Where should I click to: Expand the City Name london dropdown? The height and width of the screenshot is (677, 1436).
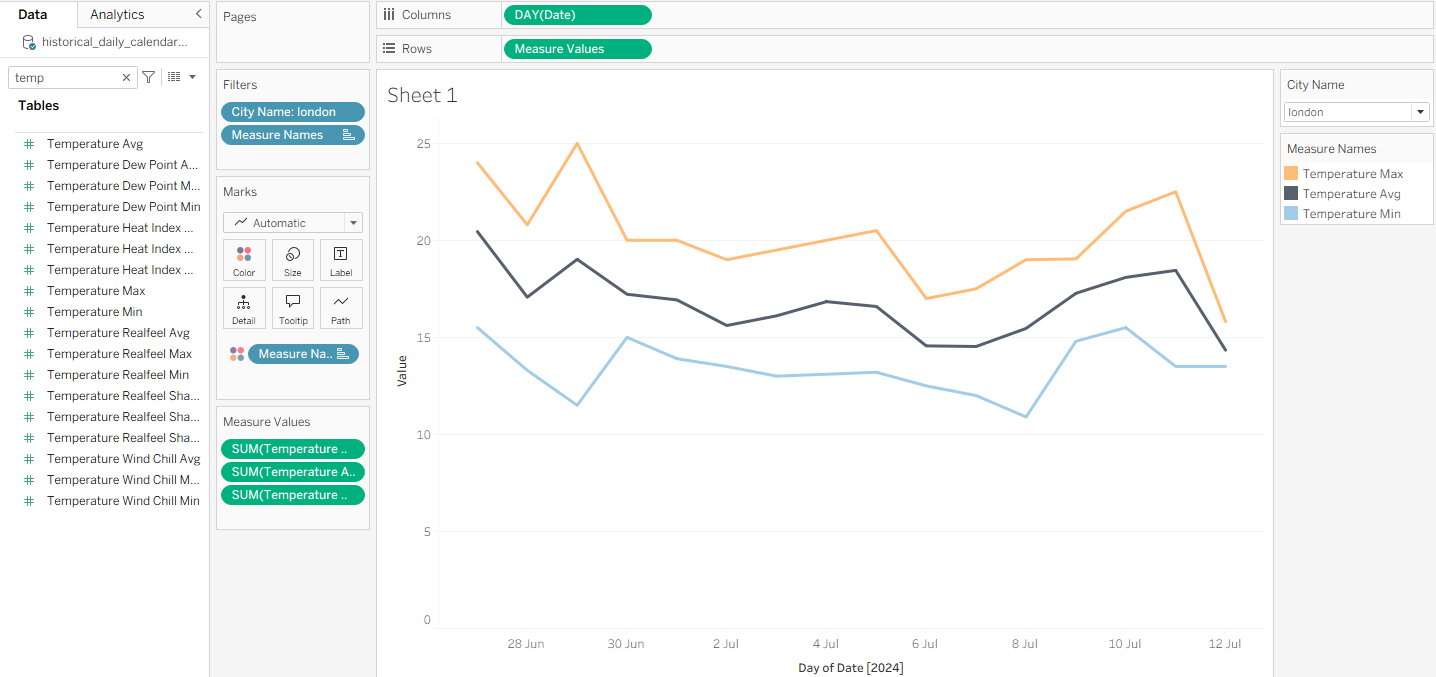1420,112
